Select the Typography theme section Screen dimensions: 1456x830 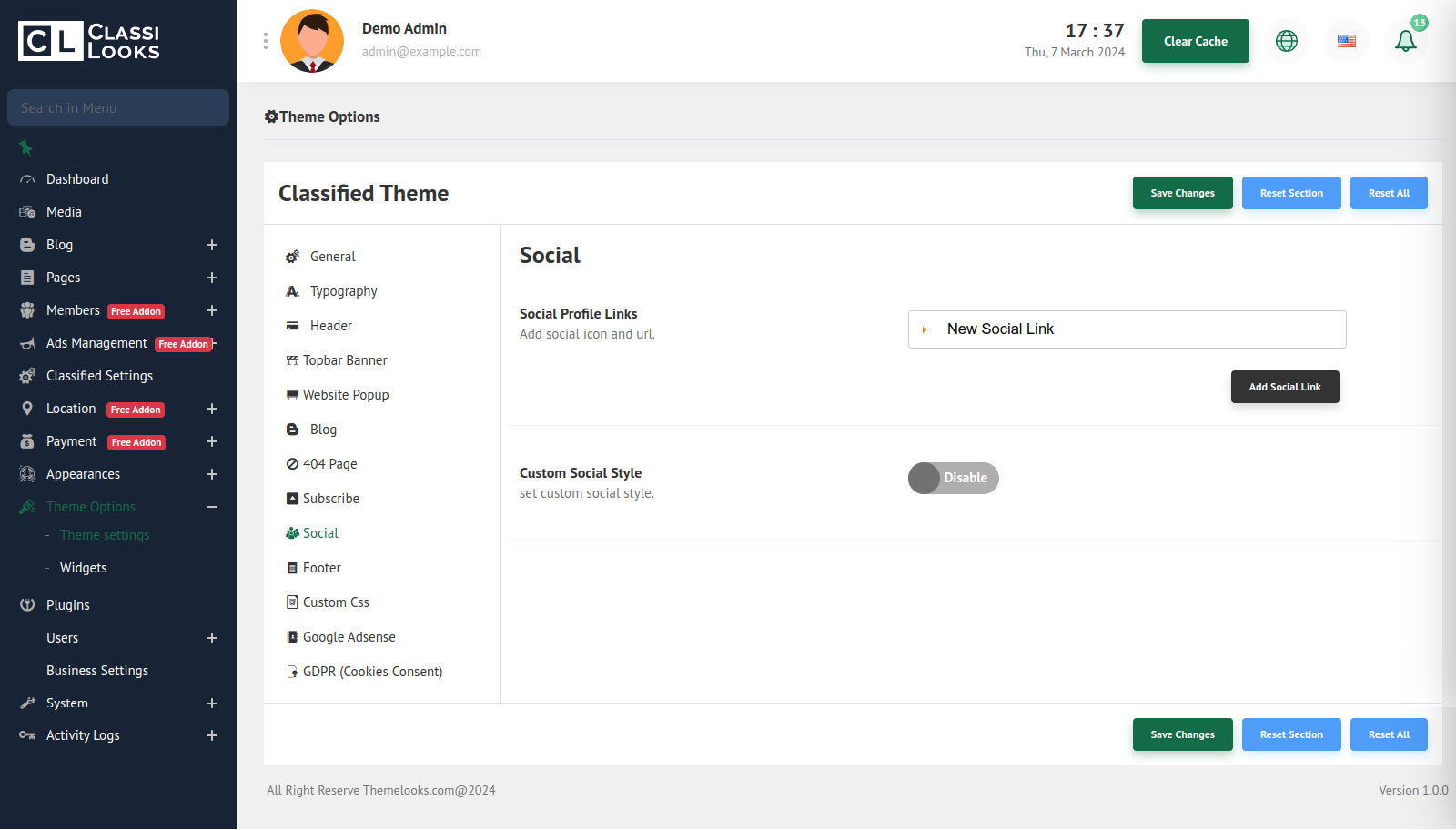pos(343,291)
